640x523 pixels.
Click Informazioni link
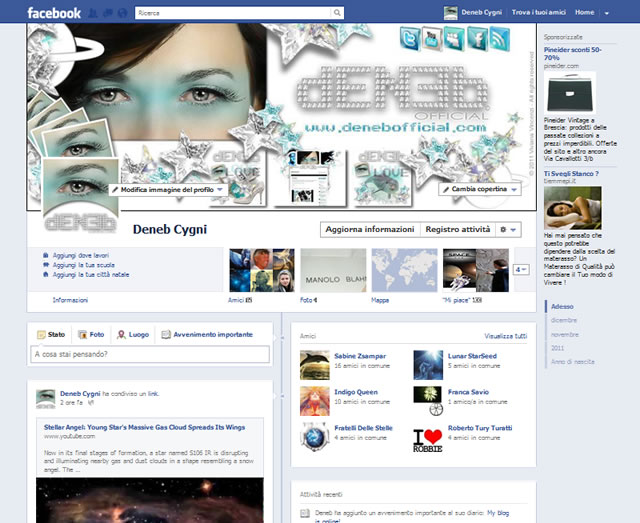[x=70, y=300]
